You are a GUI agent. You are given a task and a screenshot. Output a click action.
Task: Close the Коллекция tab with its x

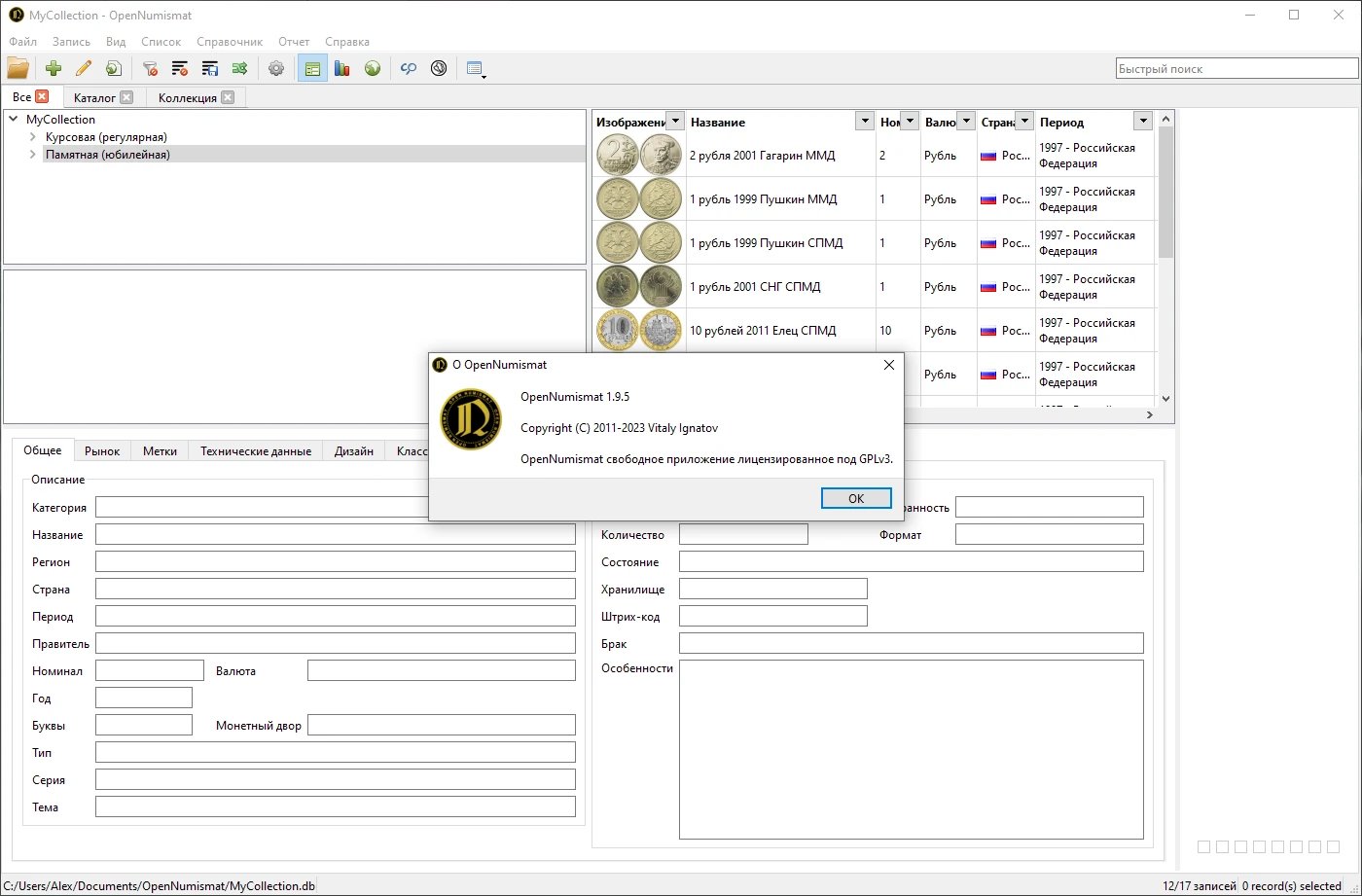point(227,97)
